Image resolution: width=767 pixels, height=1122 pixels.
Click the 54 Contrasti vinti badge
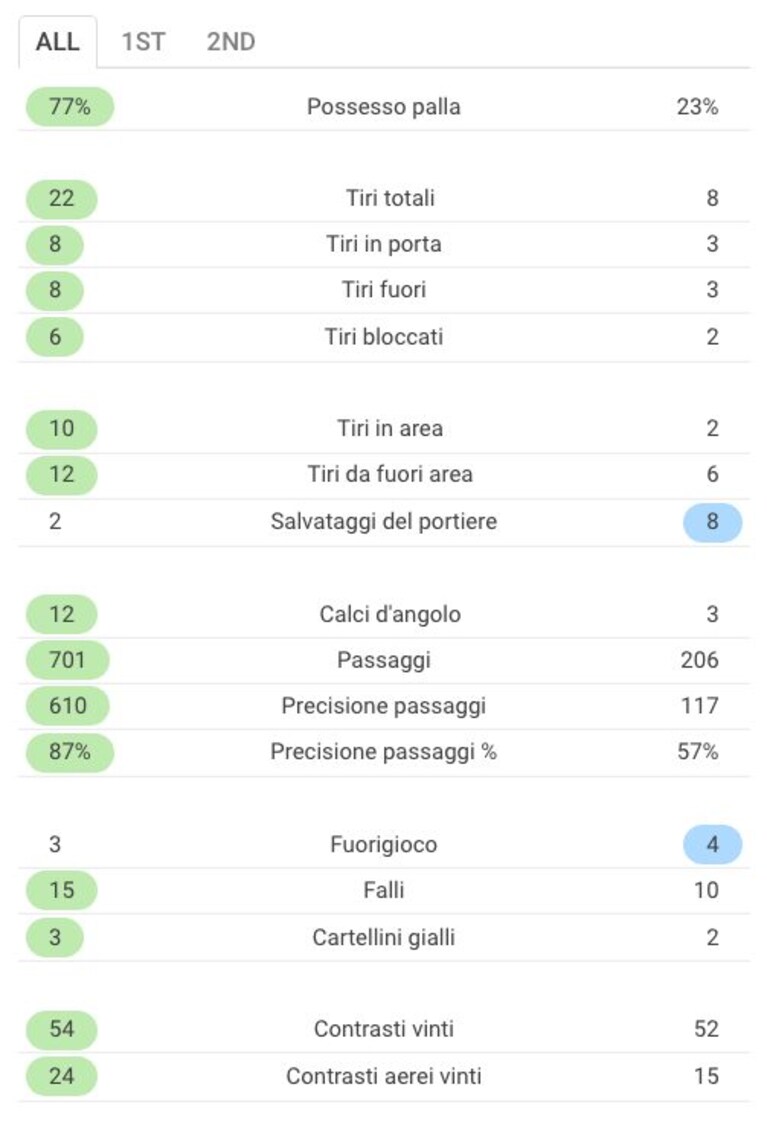(x=62, y=1029)
